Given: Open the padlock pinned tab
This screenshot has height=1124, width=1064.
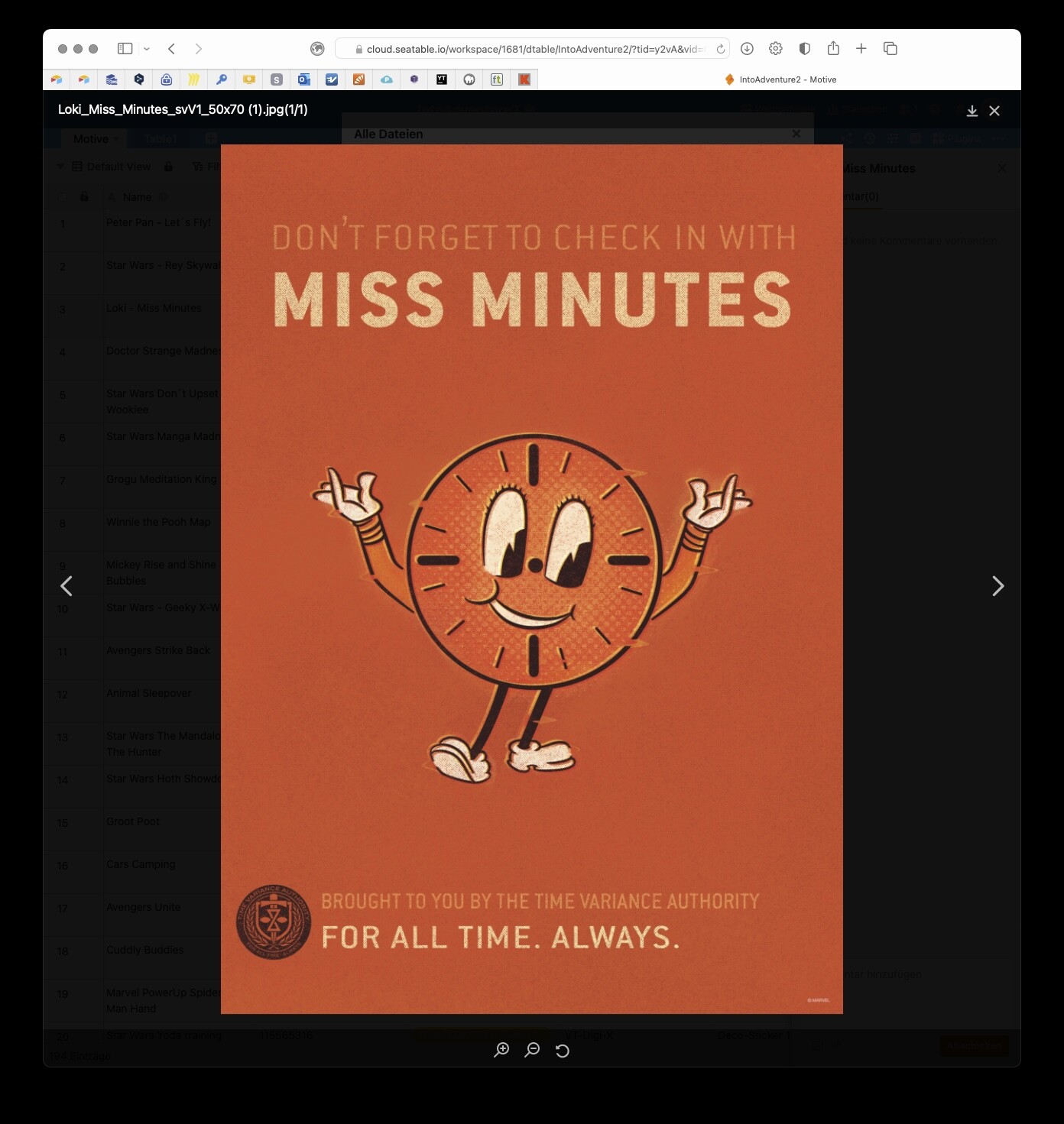Looking at the screenshot, I should tap(167, 79).
